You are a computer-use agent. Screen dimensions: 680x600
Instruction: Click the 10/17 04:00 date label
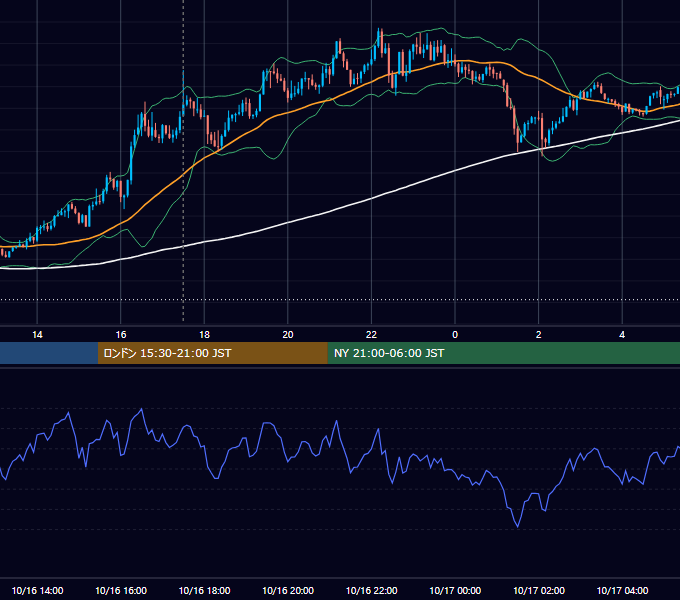(622, 590)
